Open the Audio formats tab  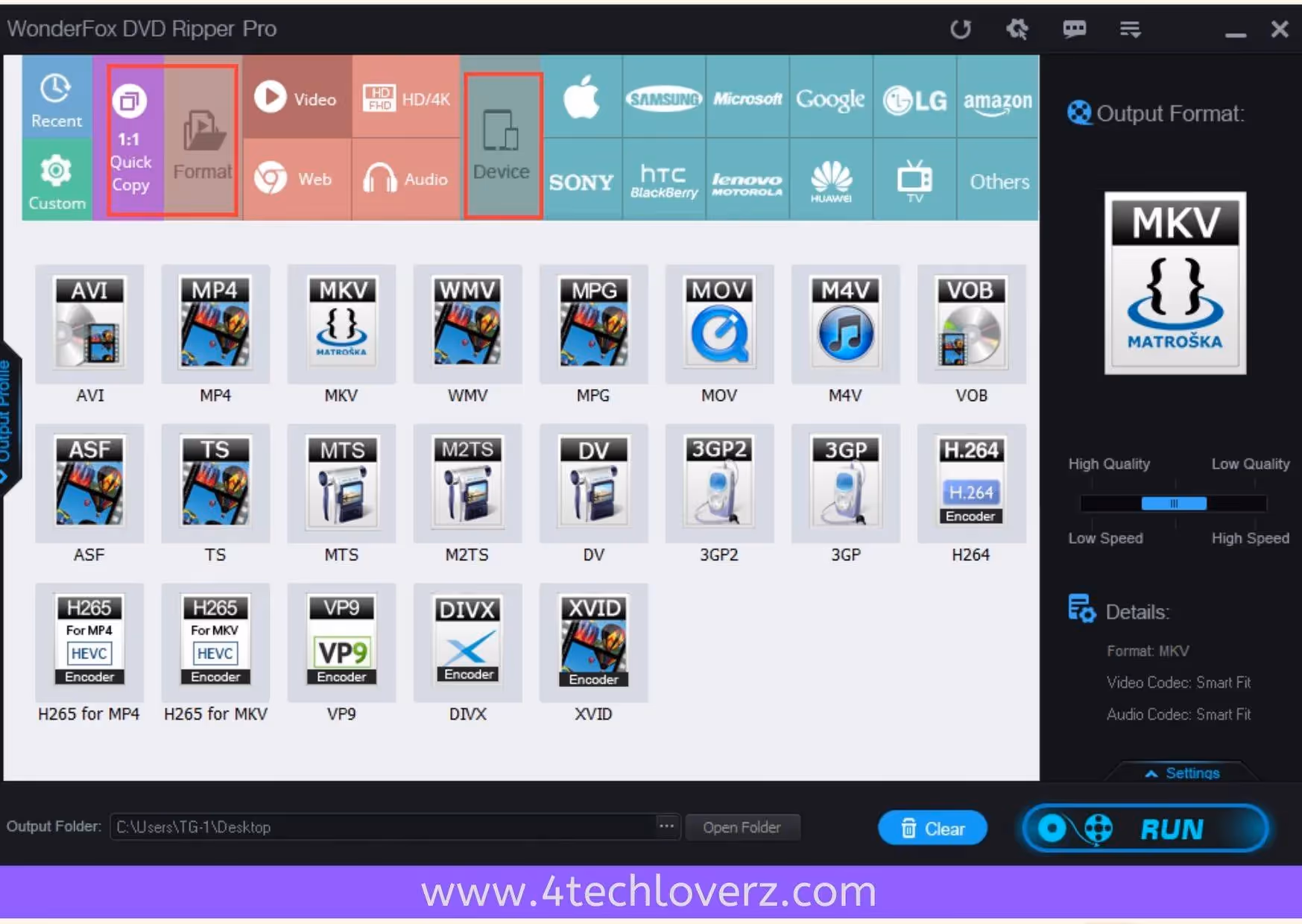coord(405,179)
